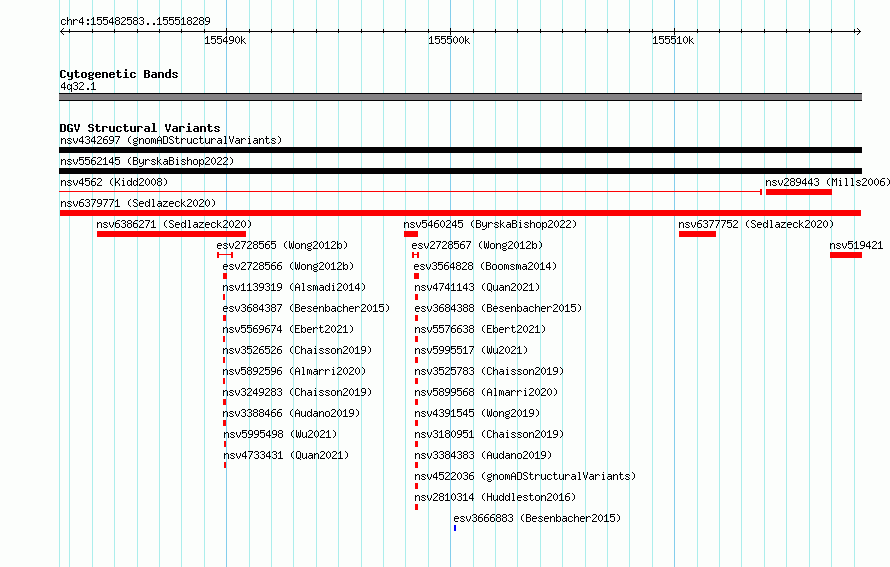This screenshot has height=567, width=890.
Task: Select nsv2810314 (Huddleston2016)
Action: pyautogui.click(x=495, y=497)
